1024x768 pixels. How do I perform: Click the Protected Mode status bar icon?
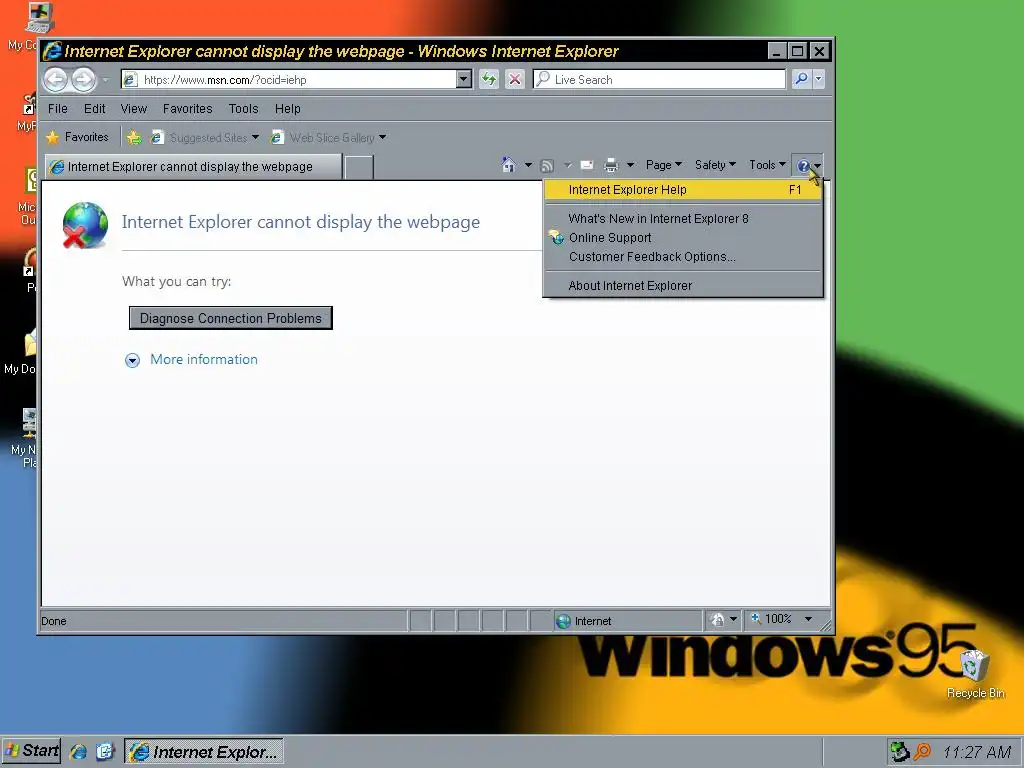click(717, 620)
